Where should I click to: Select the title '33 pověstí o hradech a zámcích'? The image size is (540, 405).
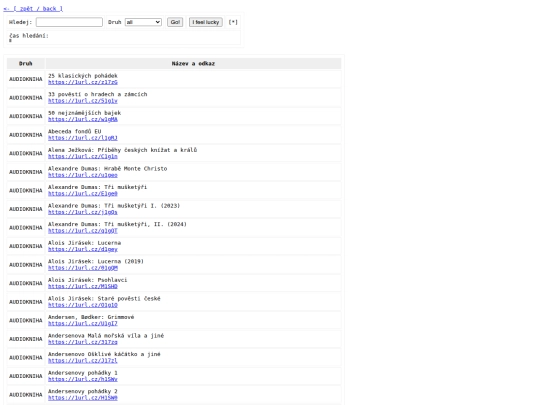97,94
